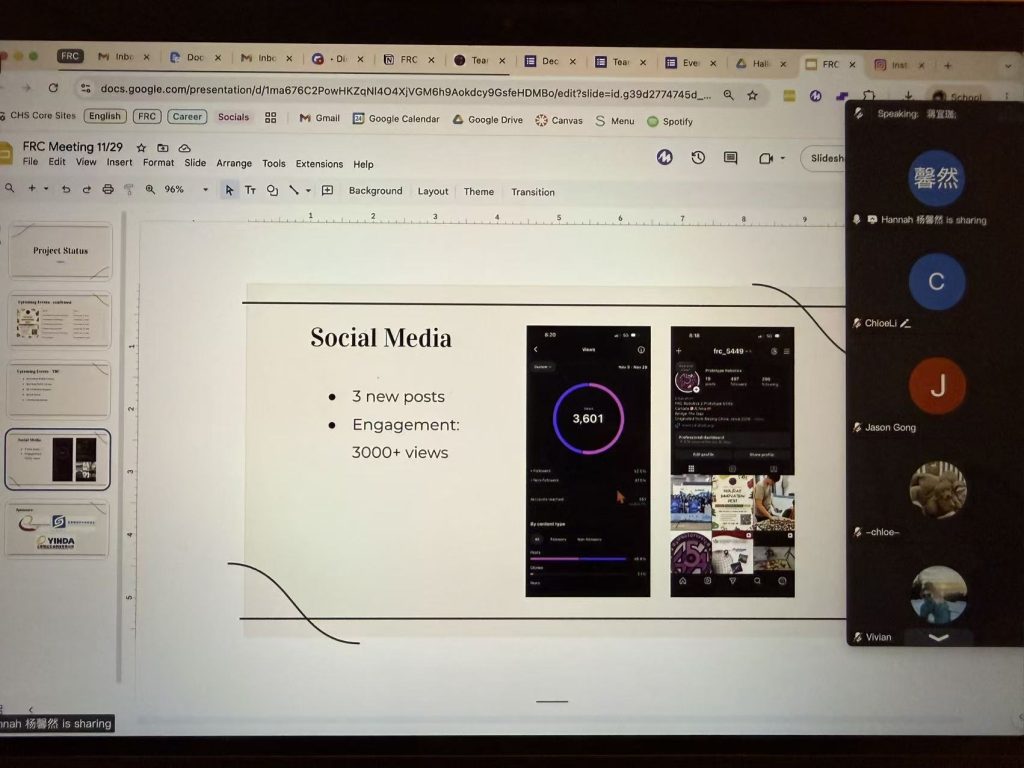Click the Transition button
The image size is (1024, 768).
pyautogui.click(x=532, y=192)
